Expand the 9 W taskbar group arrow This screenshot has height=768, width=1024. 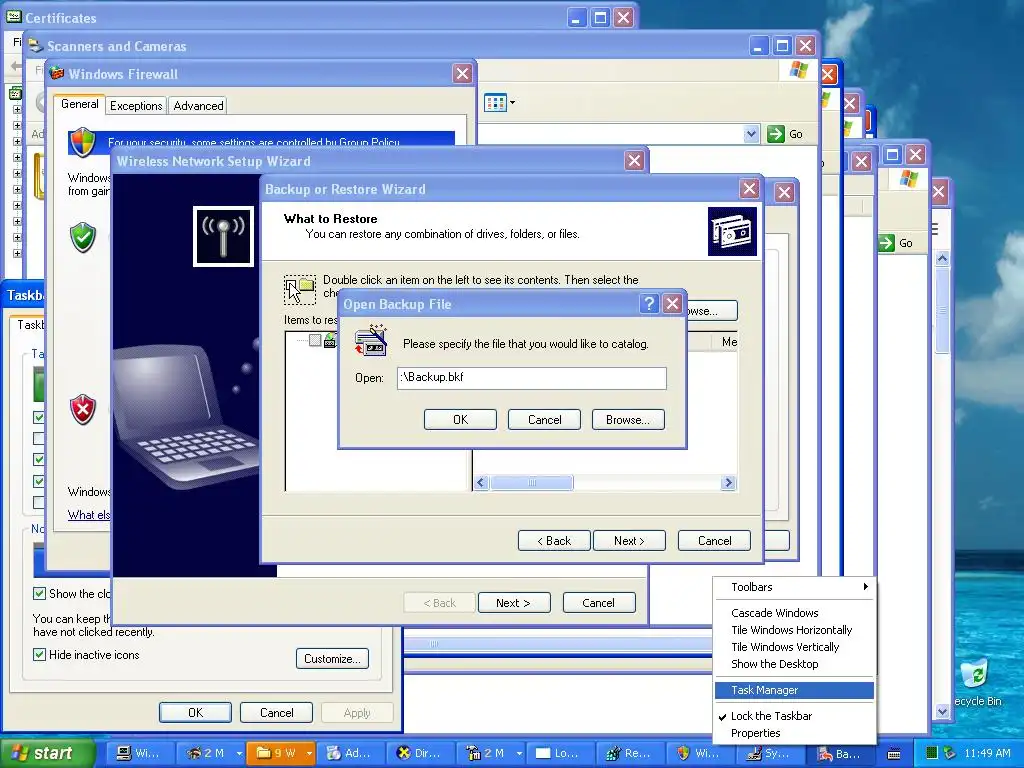(309, 753)
